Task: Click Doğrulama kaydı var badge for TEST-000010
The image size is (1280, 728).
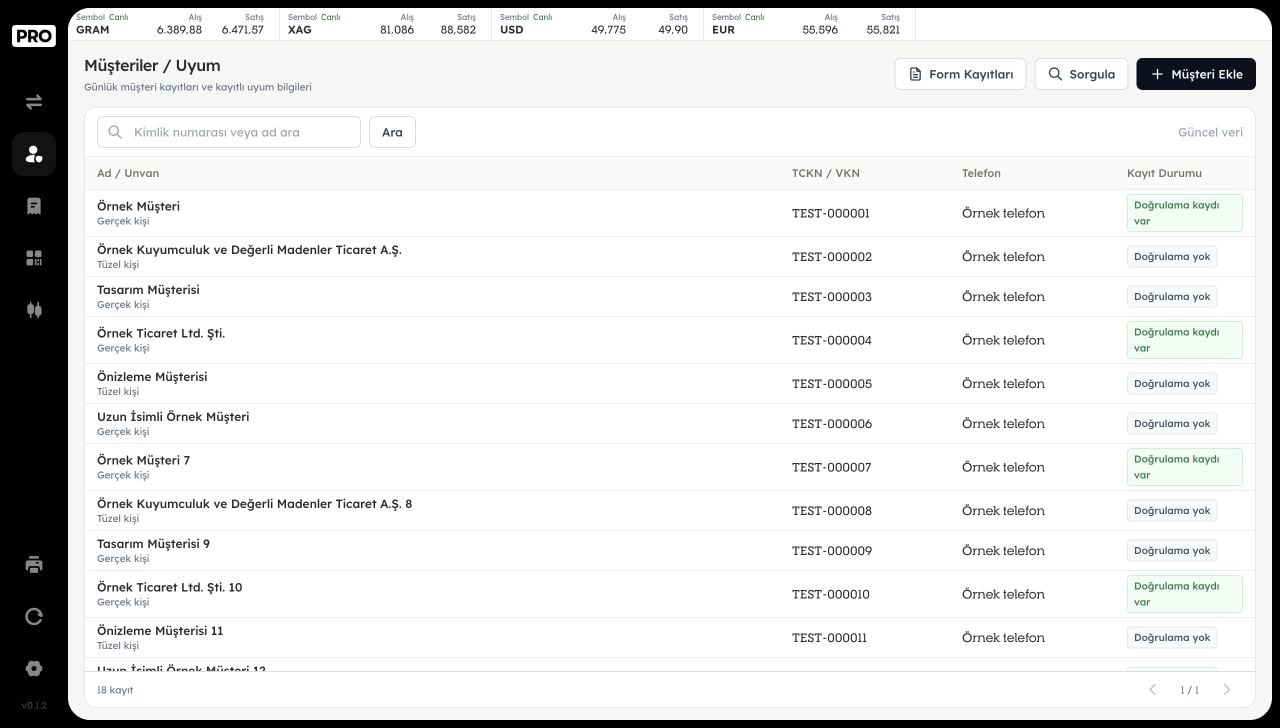Action: point(1185,594)
